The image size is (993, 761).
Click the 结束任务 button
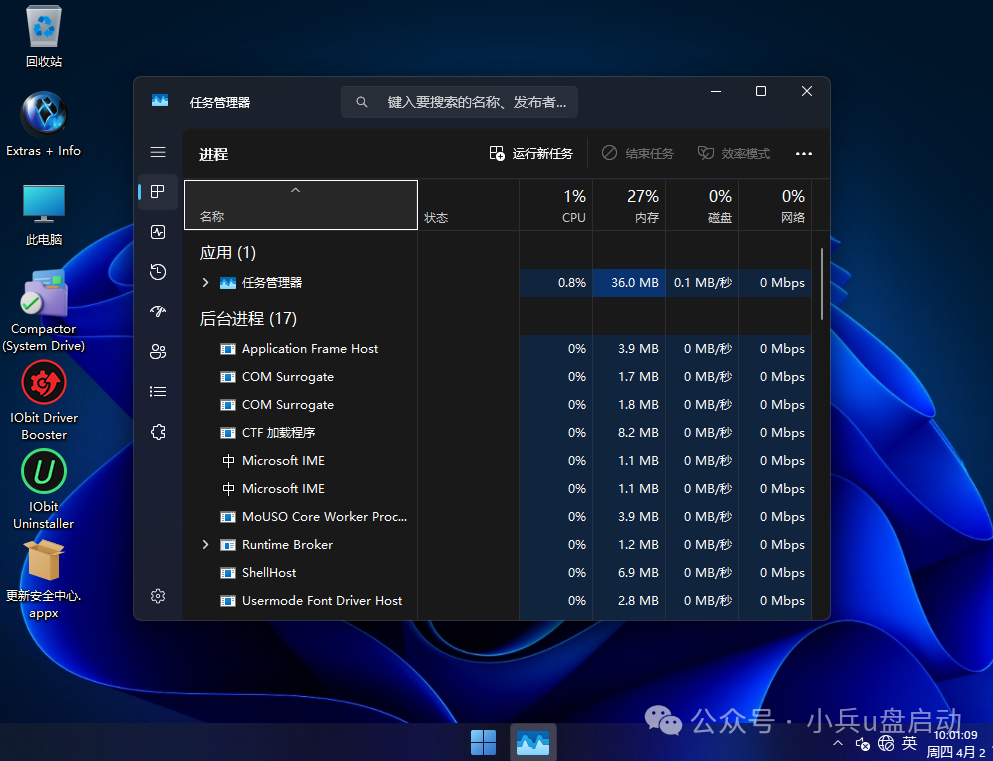(x=637, y=154)
